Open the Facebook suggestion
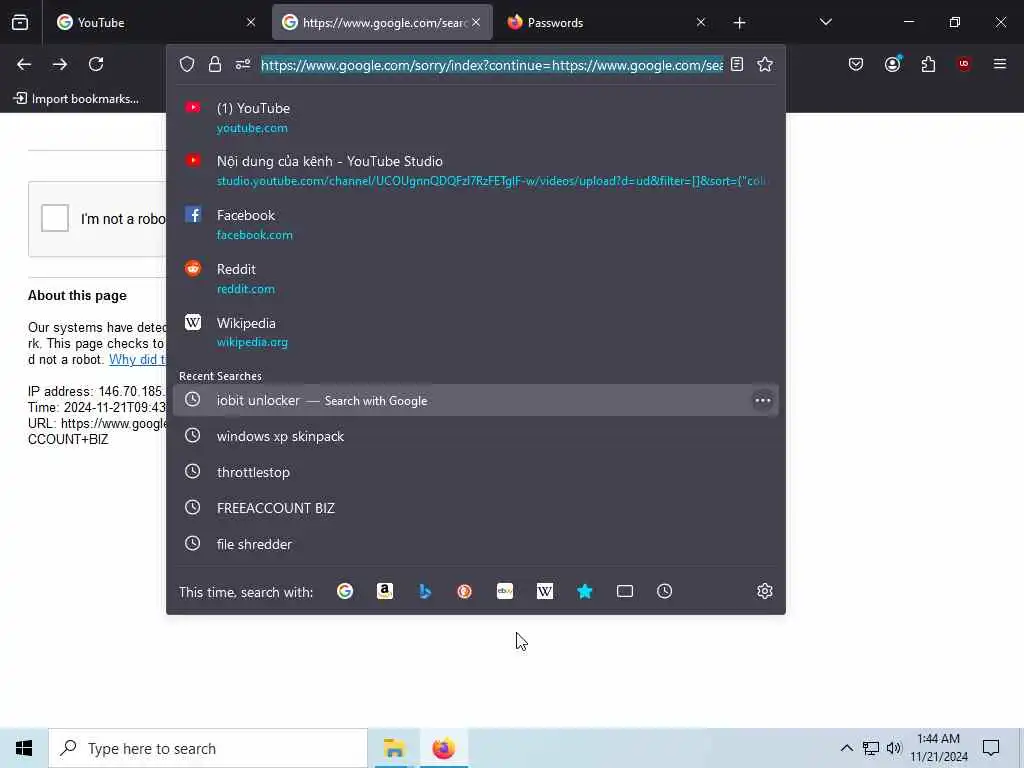This screenshot has height=768, width=1024. pyautogui.click(x=475, y=225)
